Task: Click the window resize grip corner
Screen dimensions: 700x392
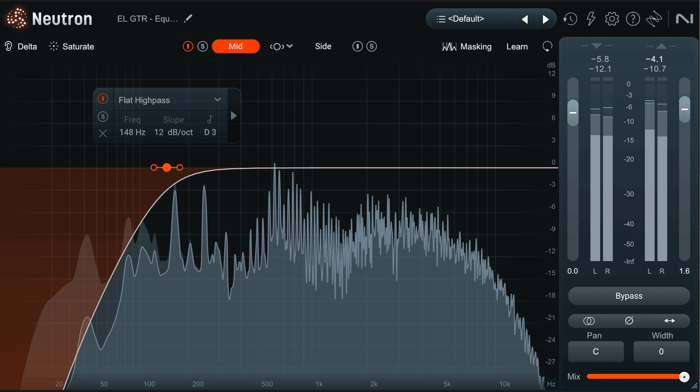Action: click(x=695, y=386)
